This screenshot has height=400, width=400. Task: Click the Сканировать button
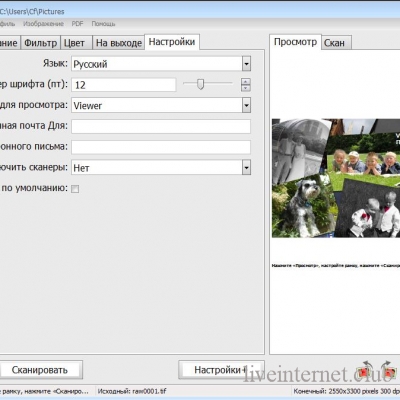point(40,370)
